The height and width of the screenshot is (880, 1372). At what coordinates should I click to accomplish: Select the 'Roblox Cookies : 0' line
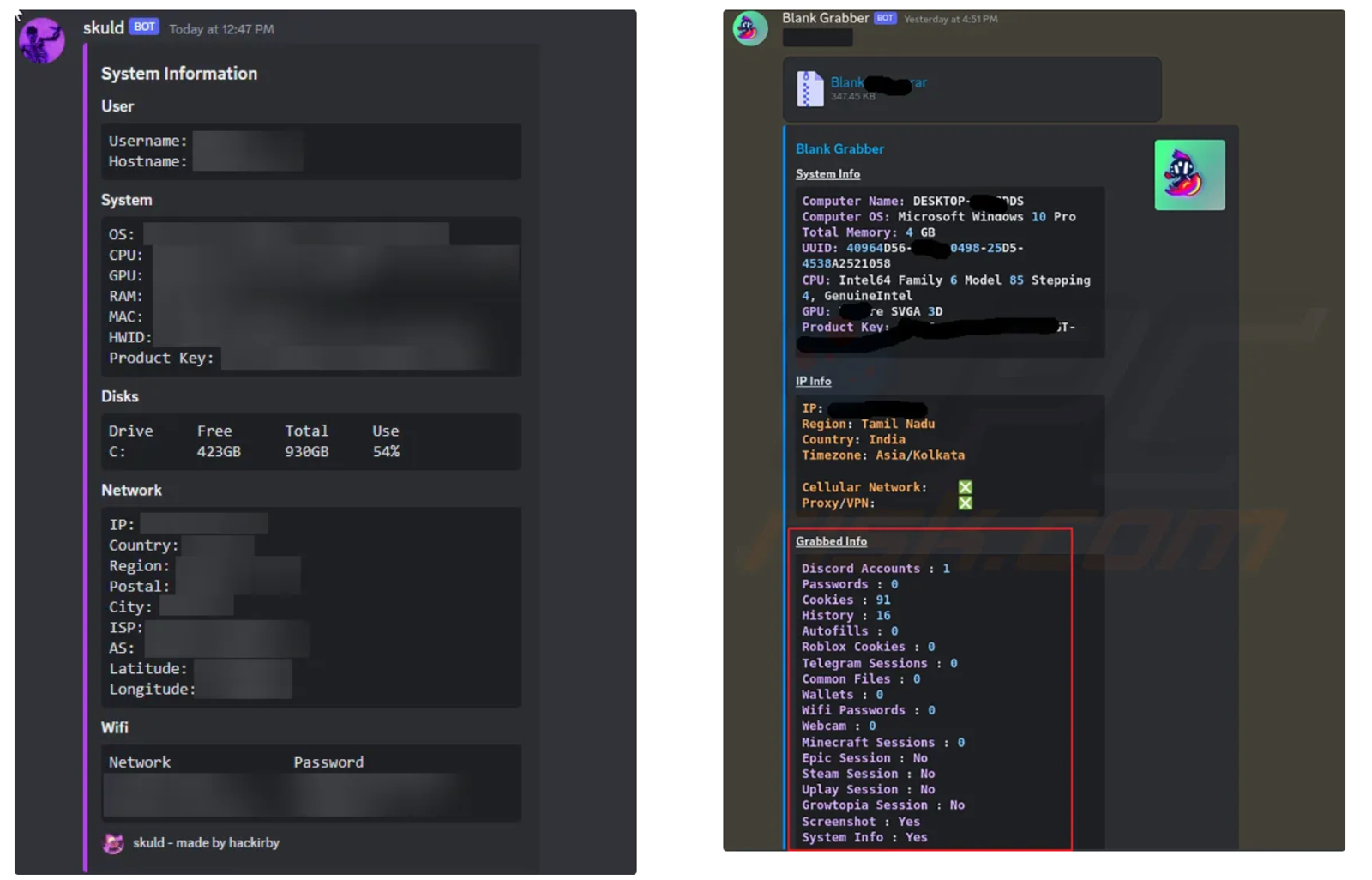coord(868,647)
